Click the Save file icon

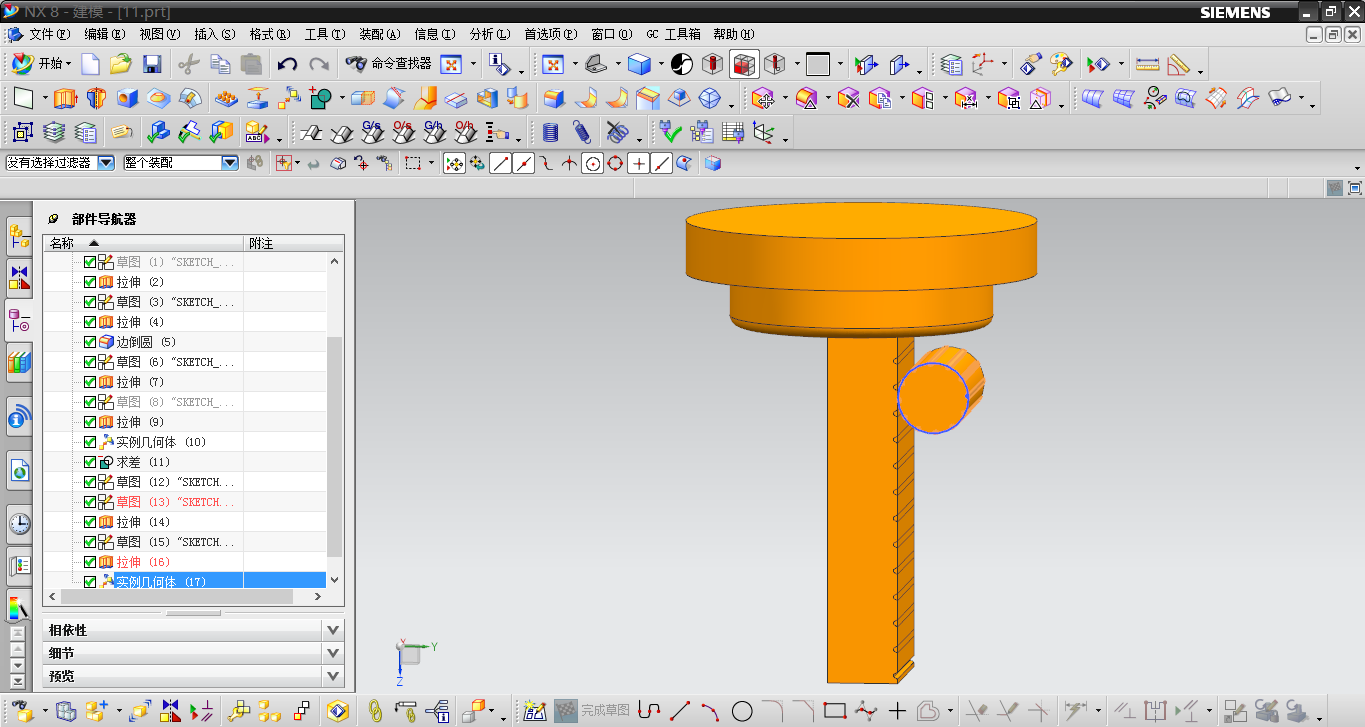click(x=152, y=65)
